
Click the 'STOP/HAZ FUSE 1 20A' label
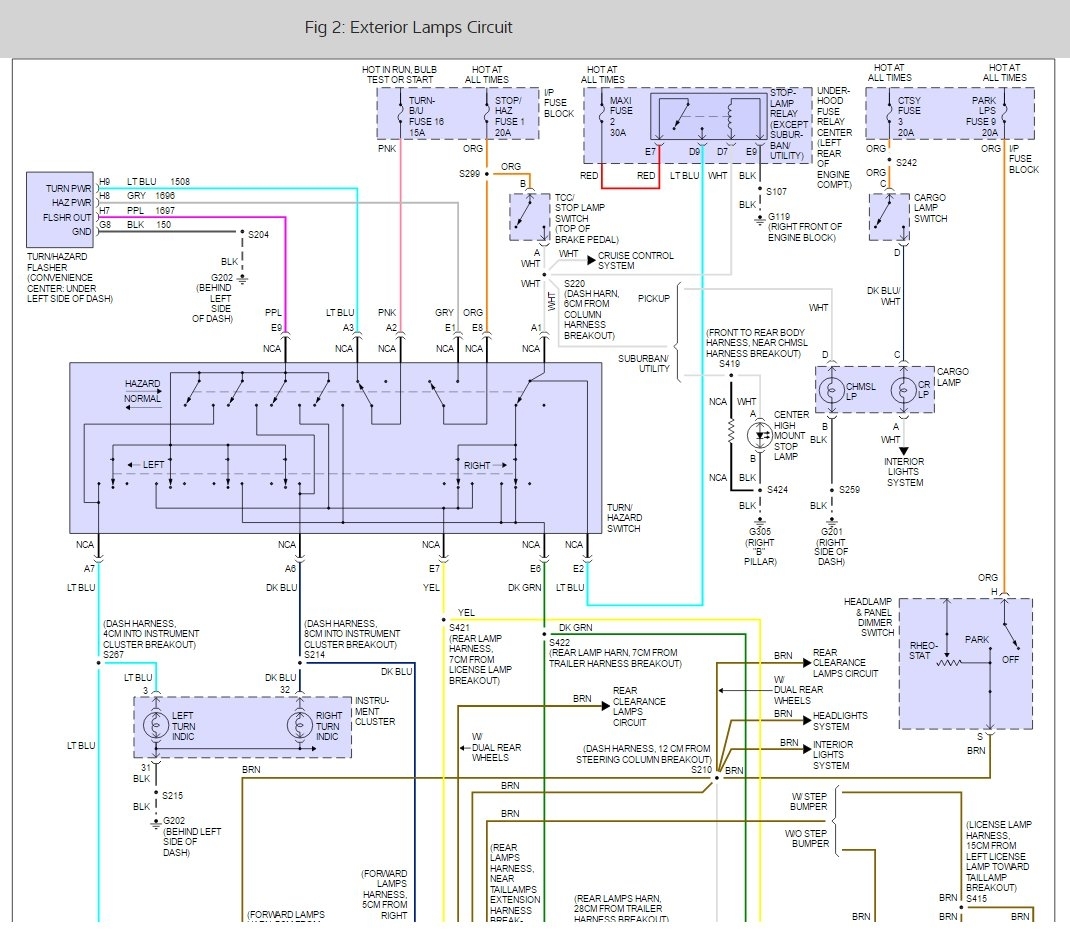pos(510,117)
